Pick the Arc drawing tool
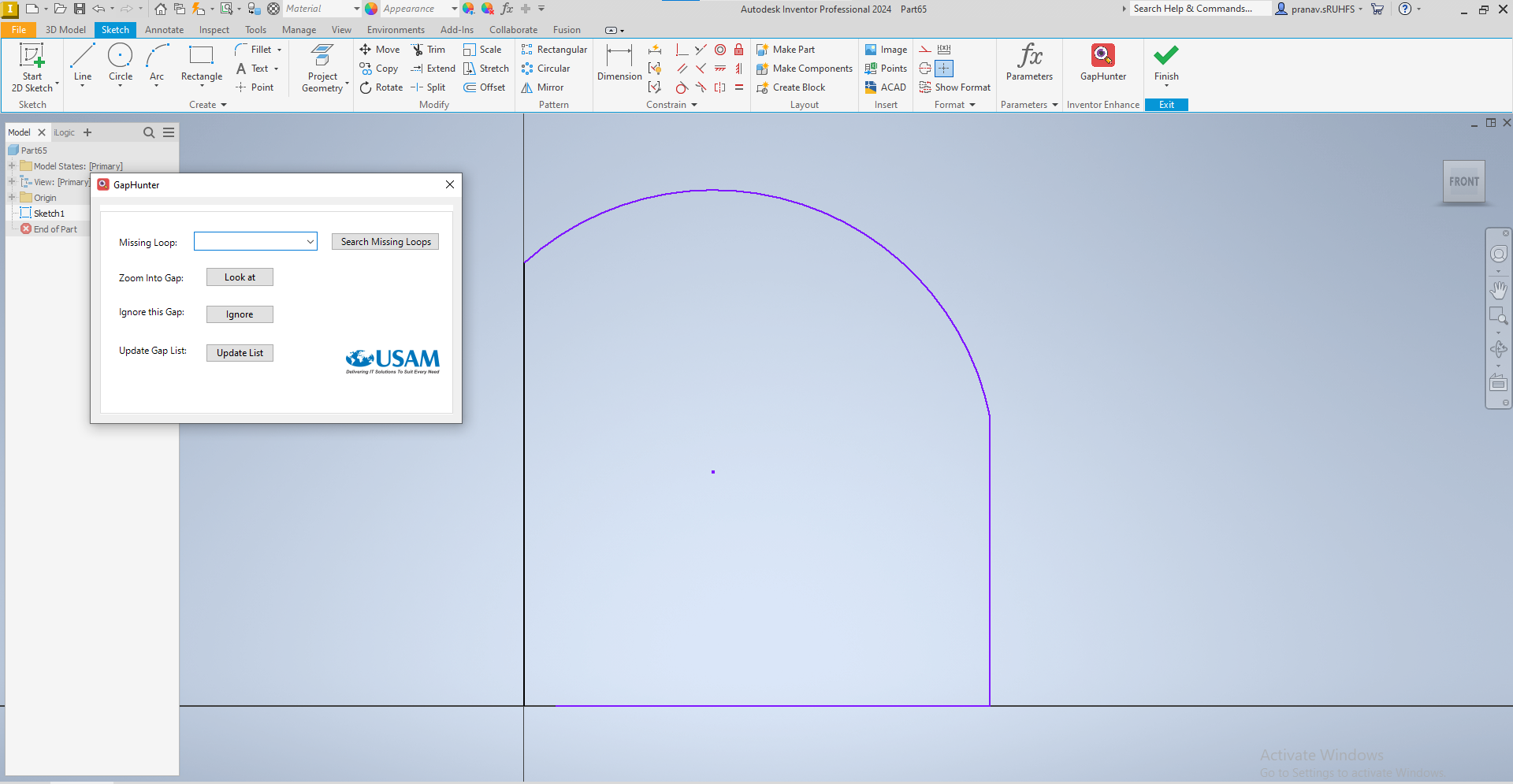 click(x=157, y=63)
